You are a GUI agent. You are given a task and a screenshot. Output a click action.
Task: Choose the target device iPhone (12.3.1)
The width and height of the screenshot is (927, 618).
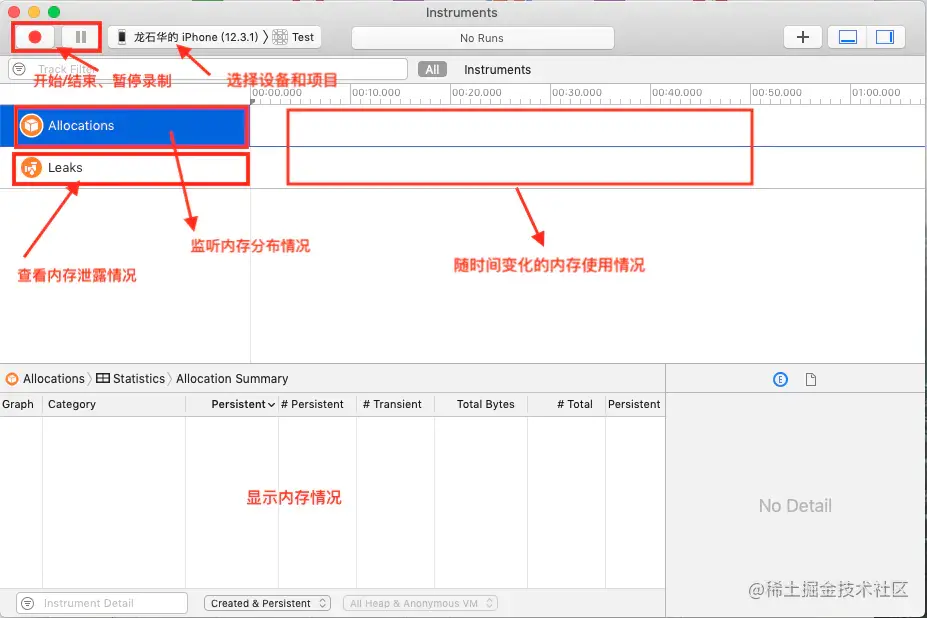pyautogui.click(x=189, y=37)
